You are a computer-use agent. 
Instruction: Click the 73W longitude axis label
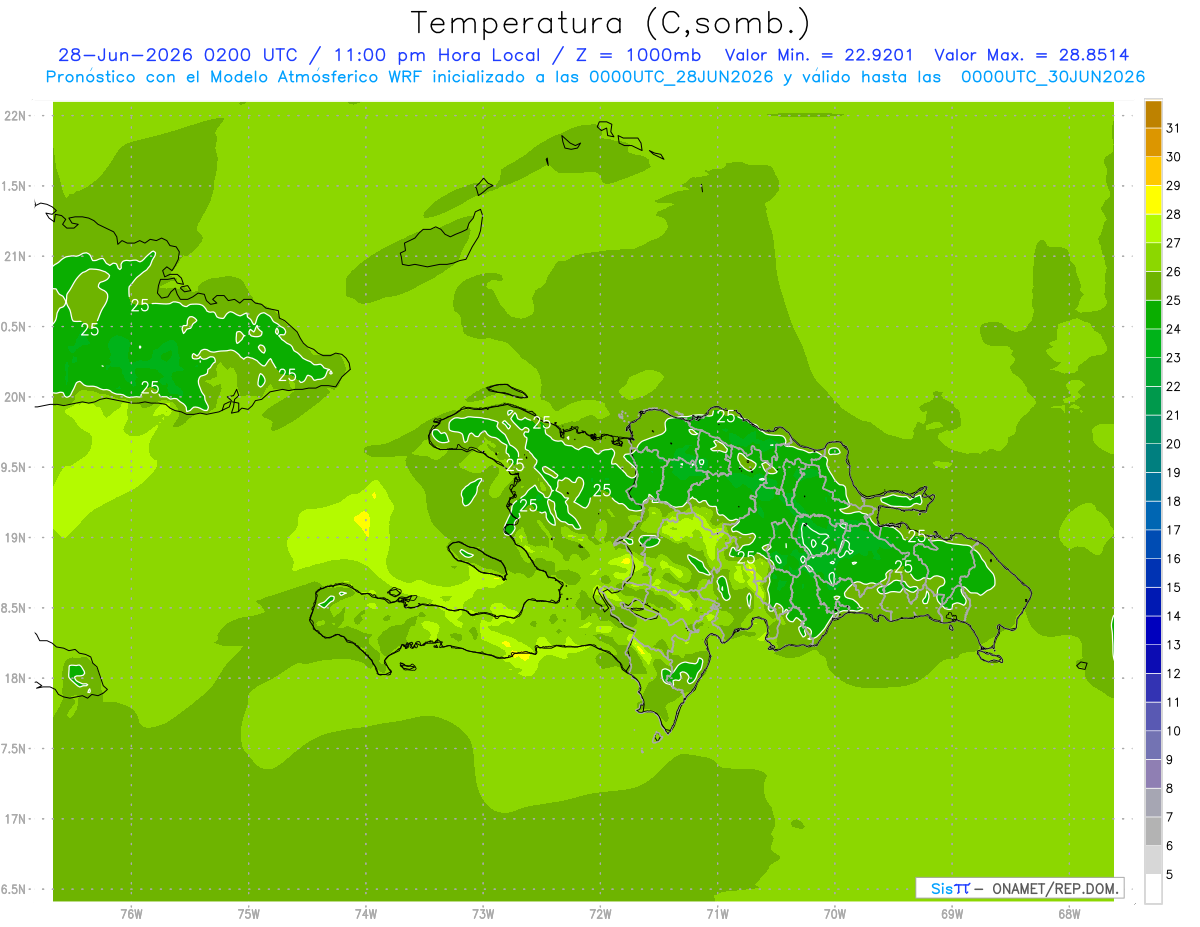(483, 914)
